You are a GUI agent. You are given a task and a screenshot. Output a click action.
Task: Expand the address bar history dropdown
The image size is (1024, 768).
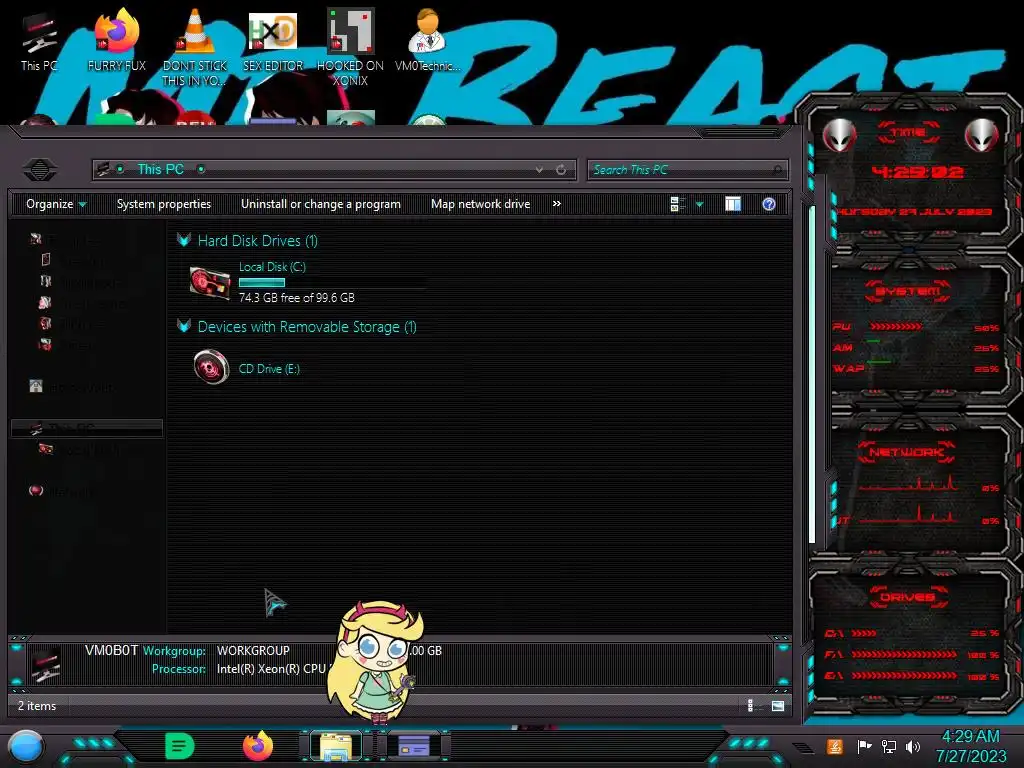[x=539, y=170]
